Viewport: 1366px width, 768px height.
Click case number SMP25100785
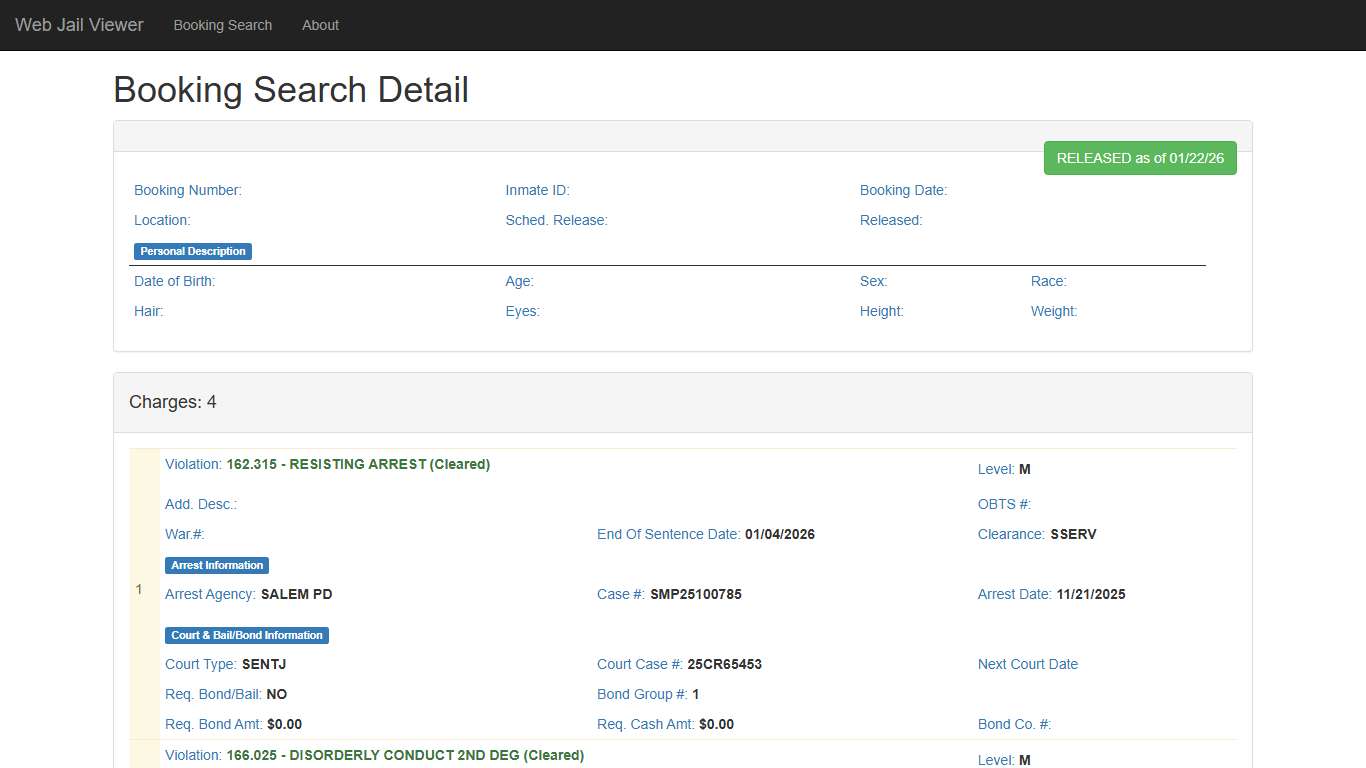[695, 594]
